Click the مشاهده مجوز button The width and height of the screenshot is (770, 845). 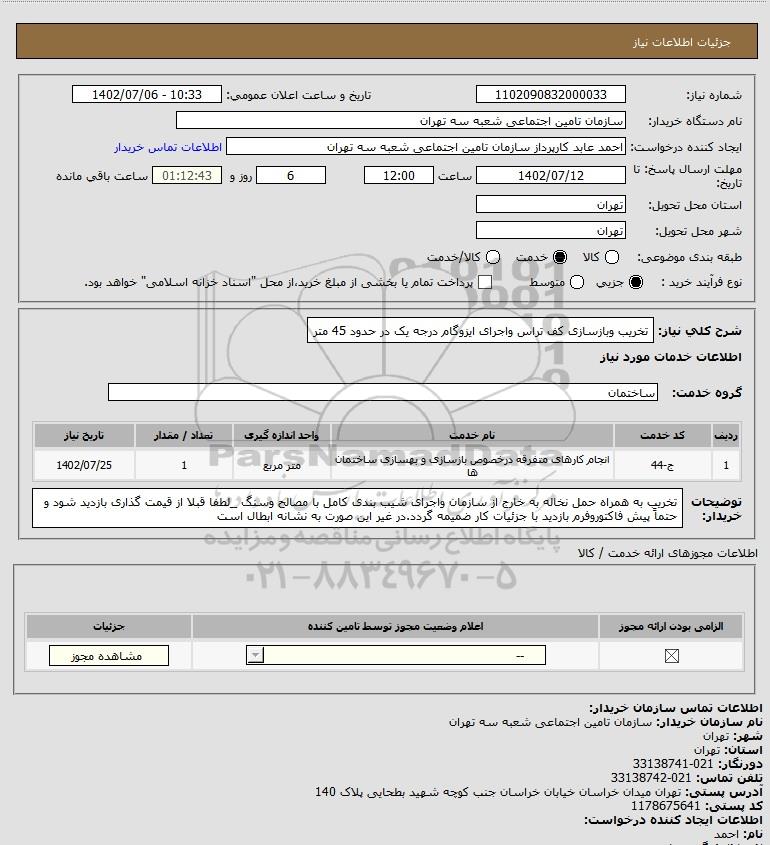pos(109,656)
